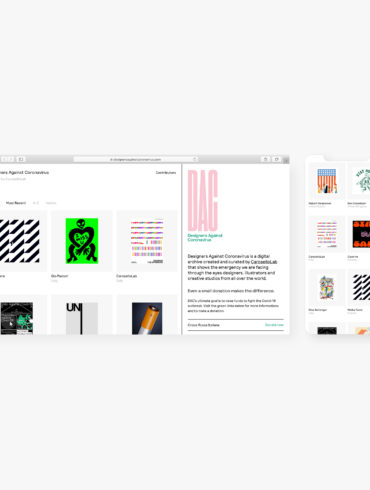
Task: Open the Croce Rossa Italiana donation row
Action: 236,325
